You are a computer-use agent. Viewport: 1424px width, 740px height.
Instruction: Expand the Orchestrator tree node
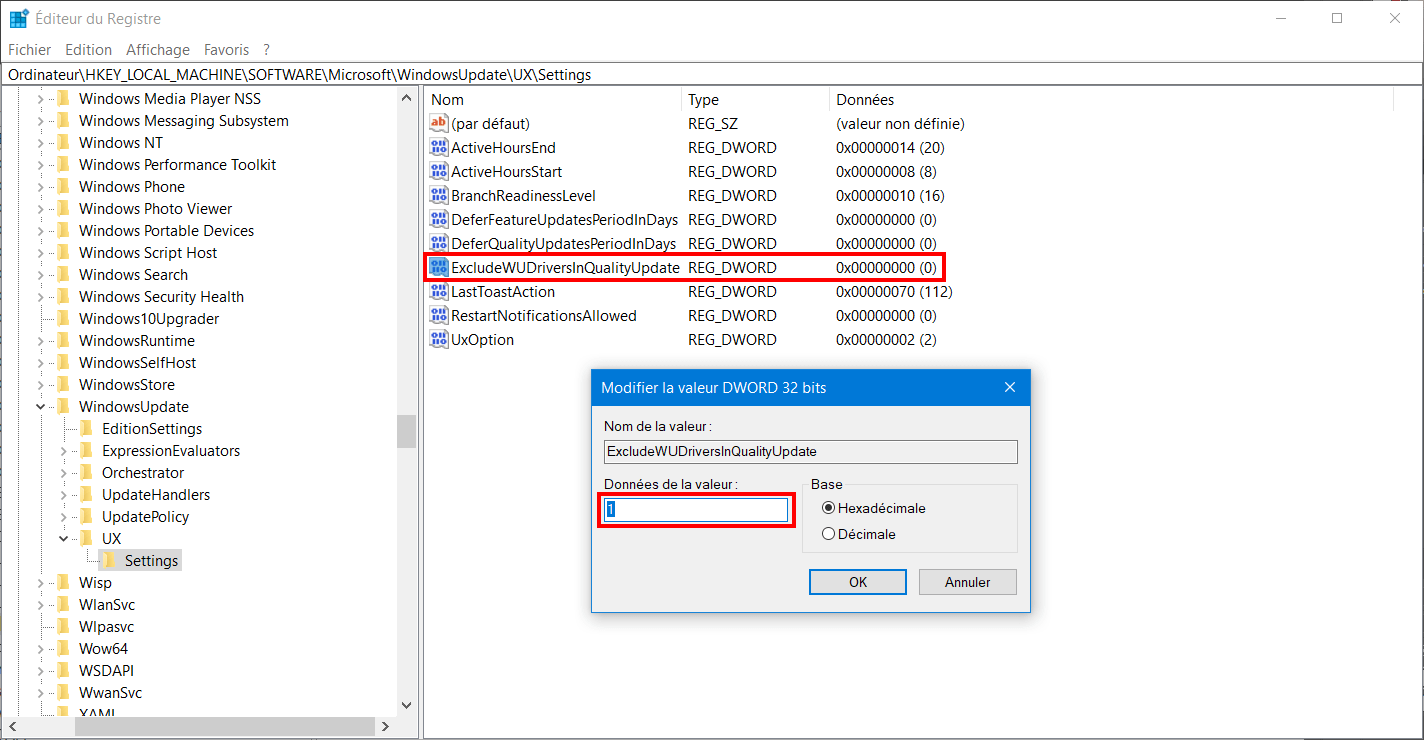63,472
